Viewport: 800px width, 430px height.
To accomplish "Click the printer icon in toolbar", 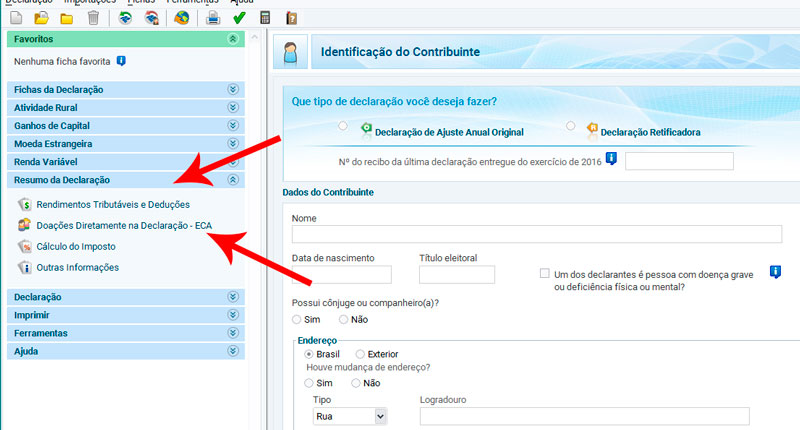I will [213, 18].
